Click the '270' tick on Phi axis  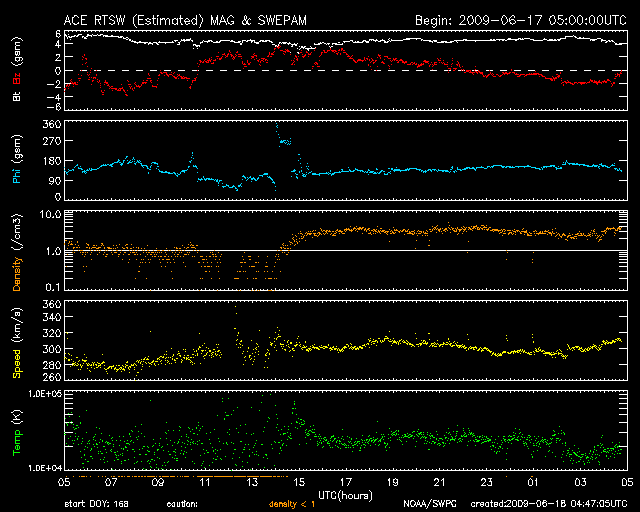[52, 141]
